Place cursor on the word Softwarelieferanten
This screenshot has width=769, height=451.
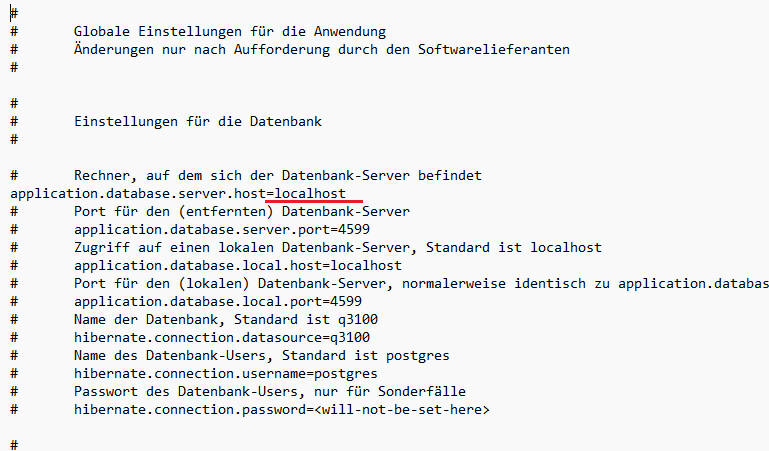click(x=497, y=49)
